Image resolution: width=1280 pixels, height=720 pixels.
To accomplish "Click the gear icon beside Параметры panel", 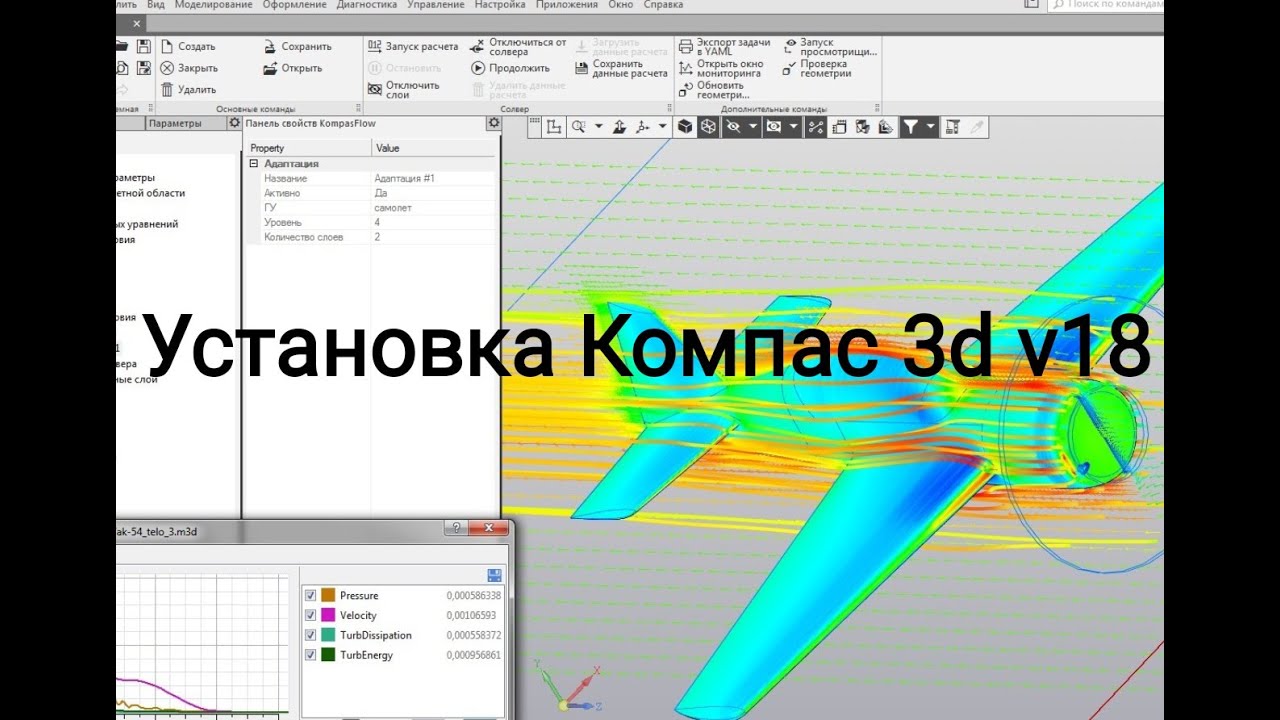I will (x=234, y=123).
